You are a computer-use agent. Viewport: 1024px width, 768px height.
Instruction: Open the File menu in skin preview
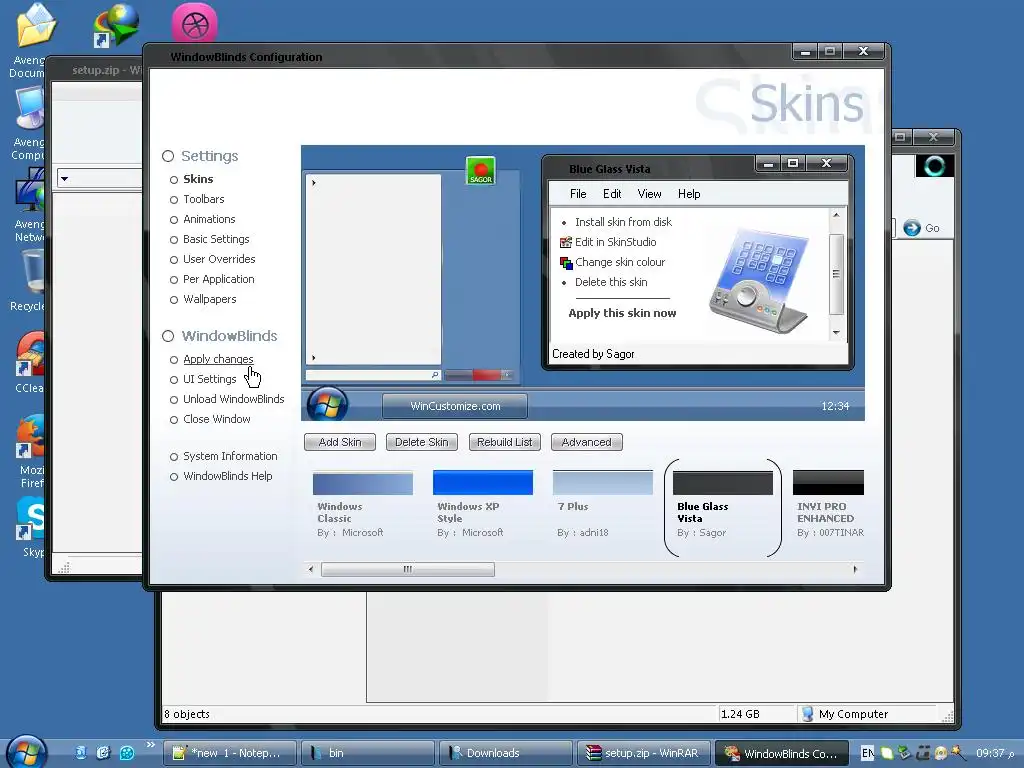coord(578,194)
